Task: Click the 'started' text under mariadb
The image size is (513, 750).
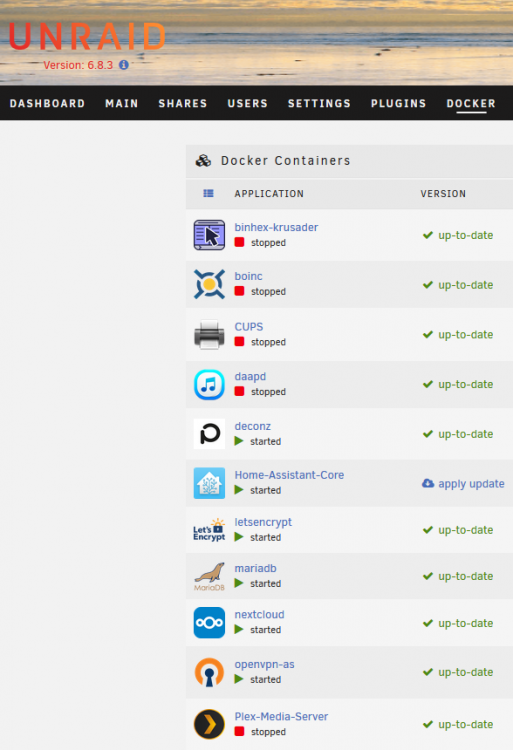Action: [x=265, y=584]
